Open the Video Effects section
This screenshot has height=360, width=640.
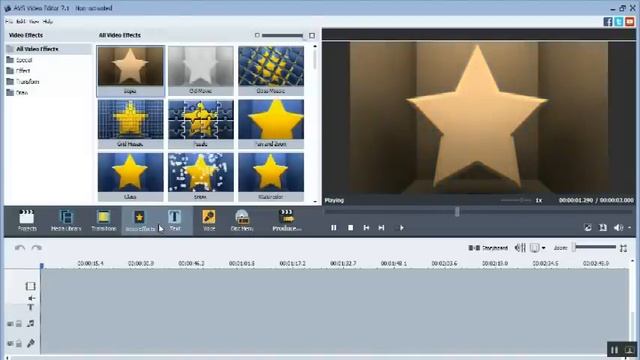[140, 220]
